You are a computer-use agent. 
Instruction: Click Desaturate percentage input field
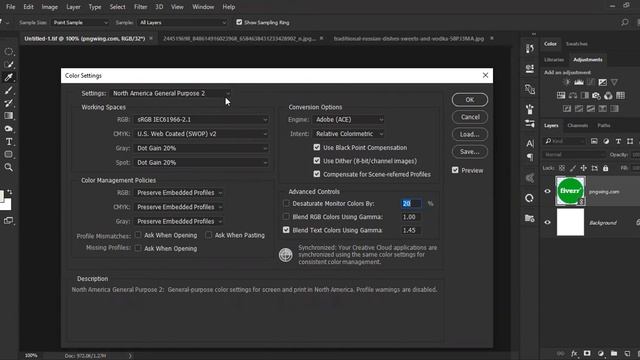coord(411,203)
